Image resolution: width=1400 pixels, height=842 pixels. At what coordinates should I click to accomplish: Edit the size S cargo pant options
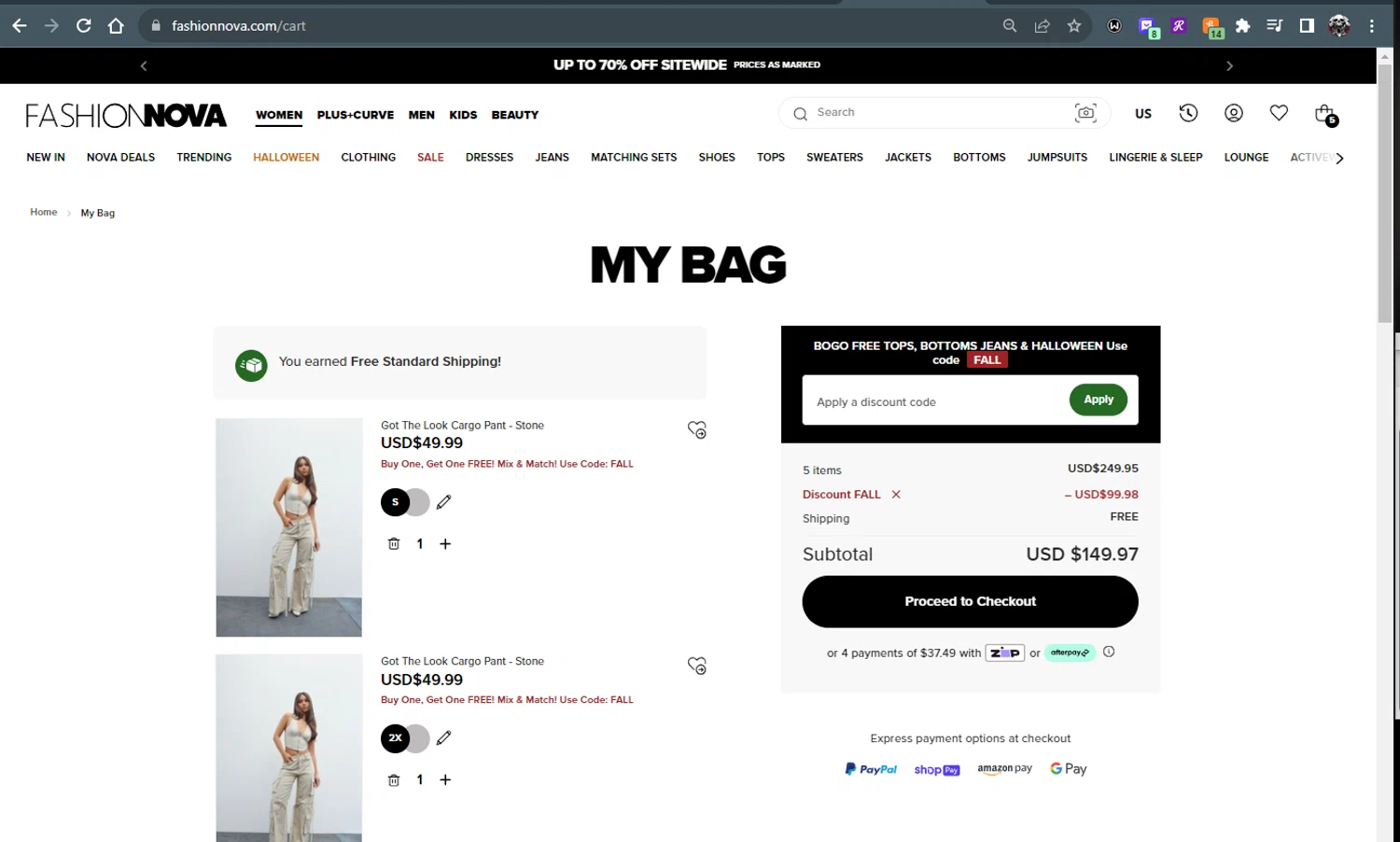tap(443, 502)
